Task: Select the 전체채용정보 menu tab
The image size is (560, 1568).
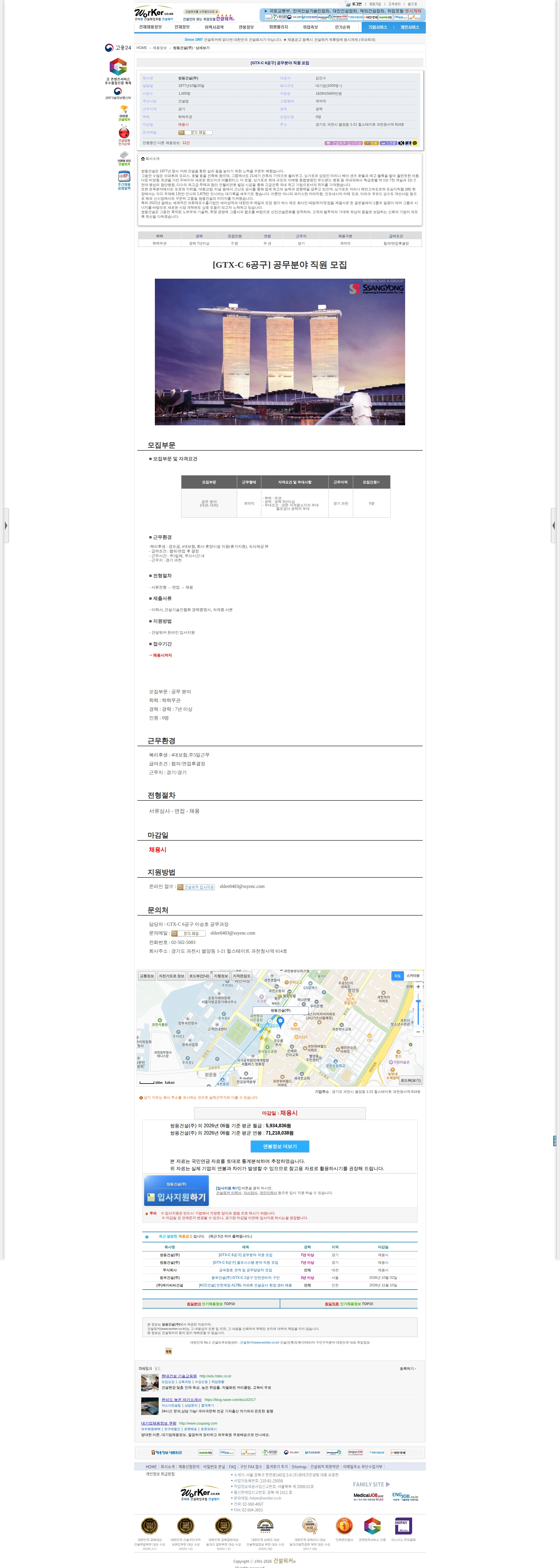Action: 150,27
